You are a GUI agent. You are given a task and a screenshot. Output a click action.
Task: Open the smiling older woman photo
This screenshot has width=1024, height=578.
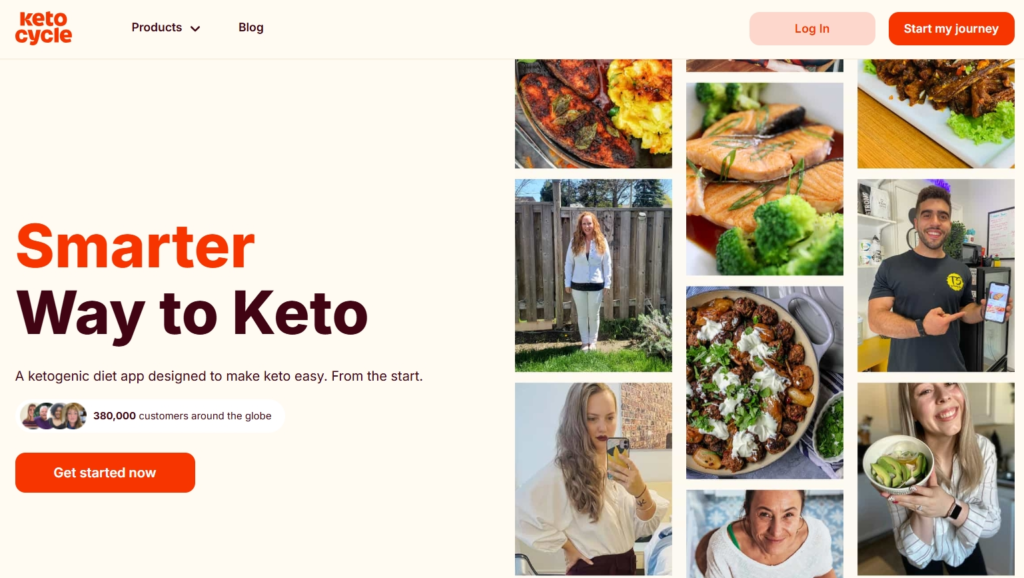coord(764,534)
